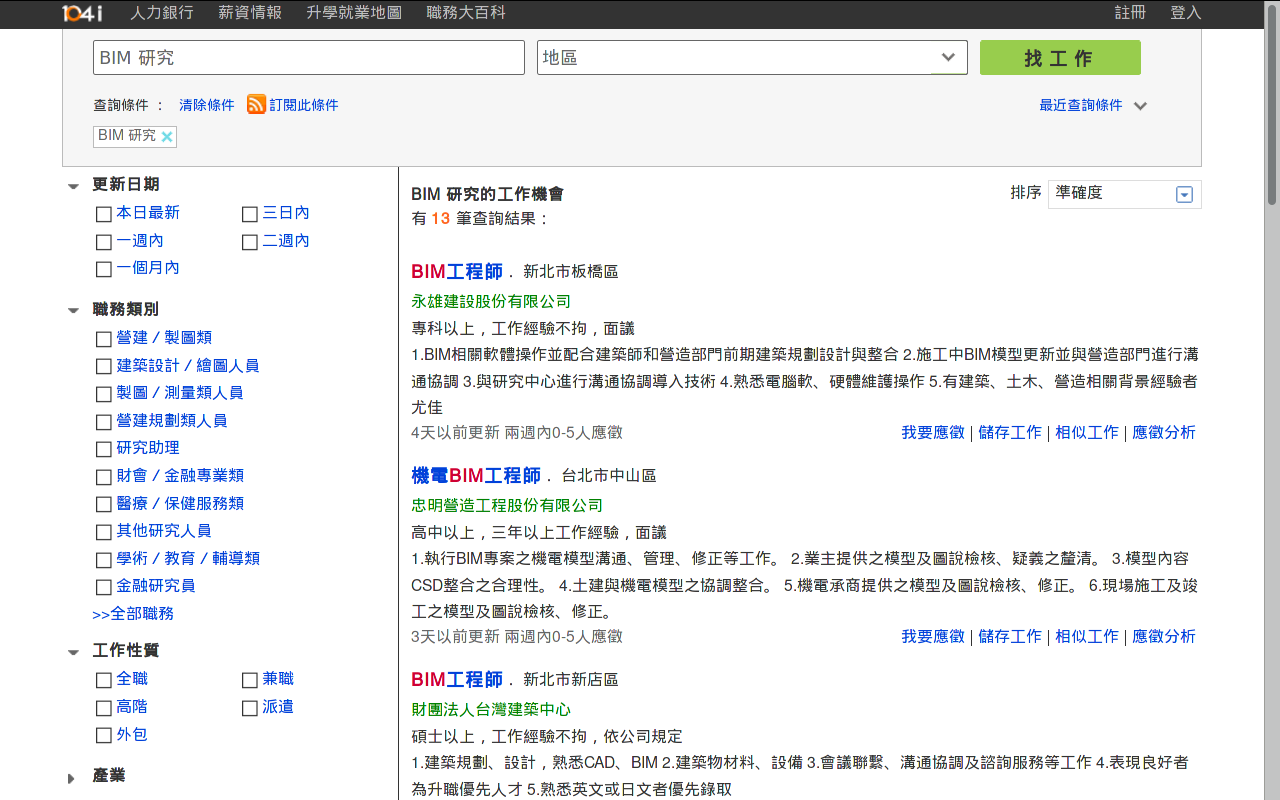Click 儲存工作 for 永雄建設 job

click(x=1010, y=432)
